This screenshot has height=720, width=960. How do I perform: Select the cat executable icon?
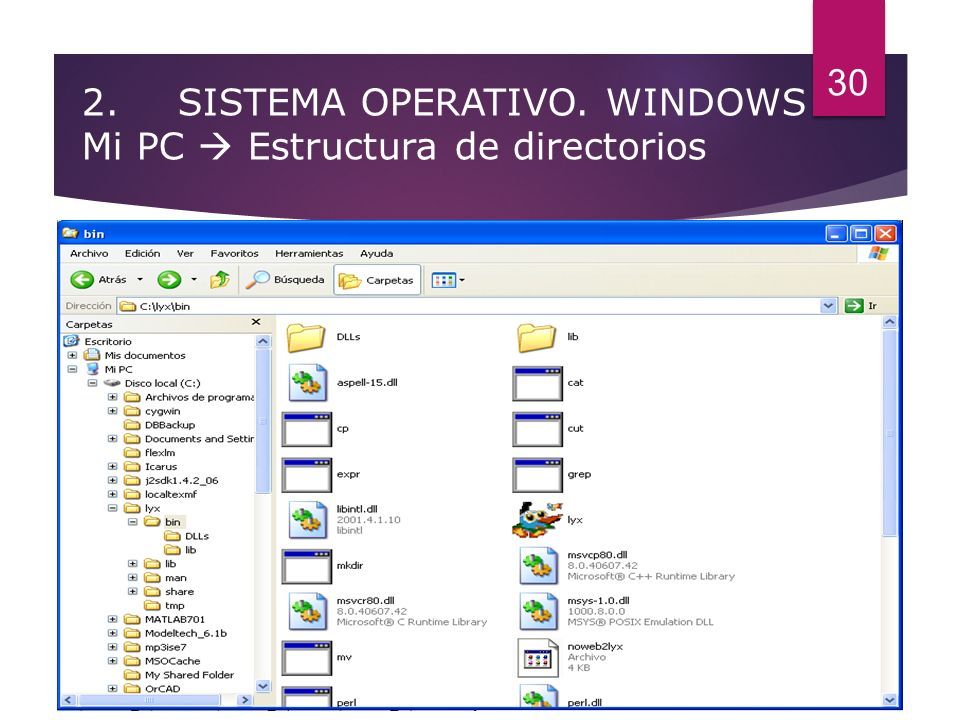coord(537,384)
